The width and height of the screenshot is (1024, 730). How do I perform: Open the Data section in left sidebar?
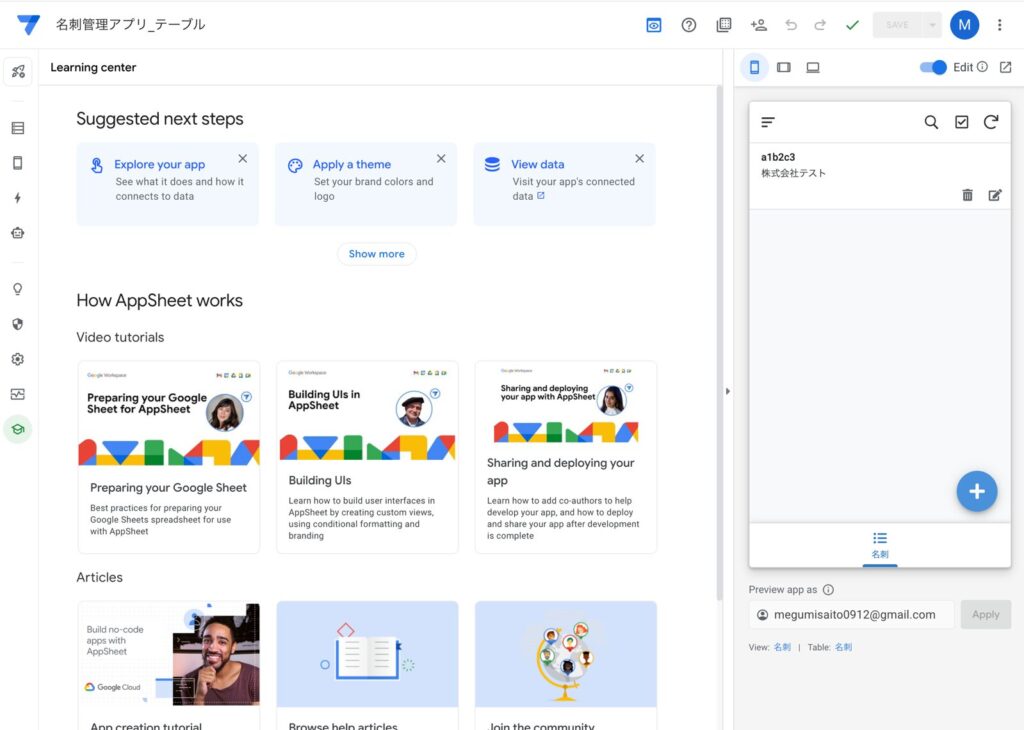[x=17, y=128]
